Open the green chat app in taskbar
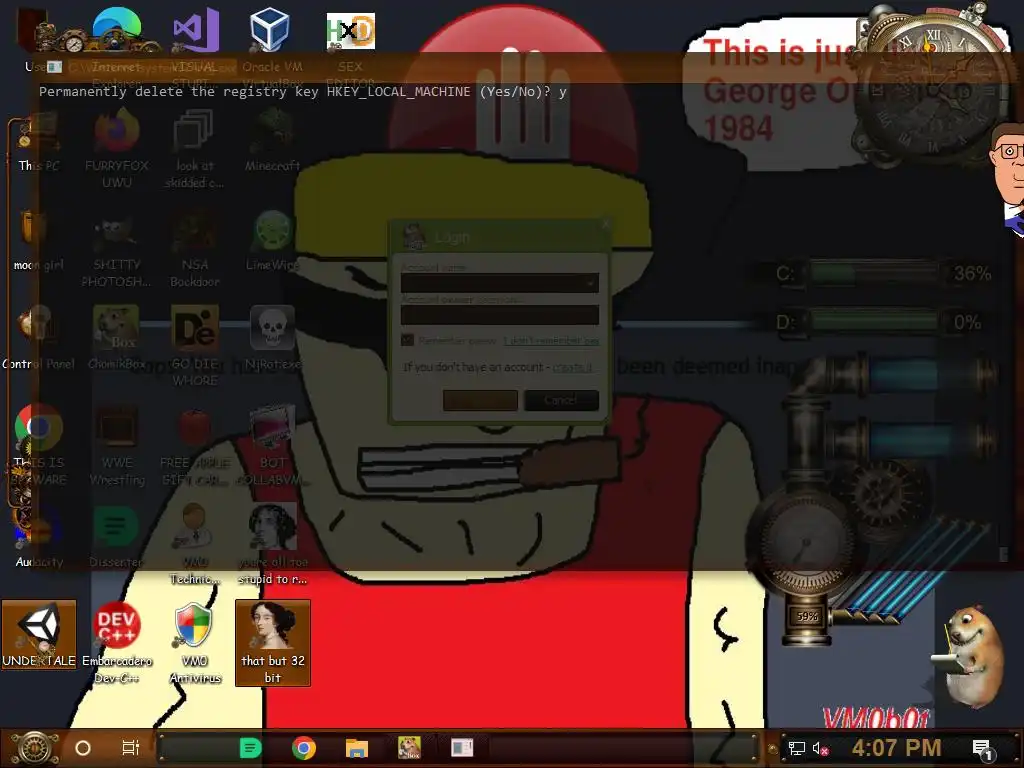The height and width of the screenshot is (768, 1024). coord(251,748)
